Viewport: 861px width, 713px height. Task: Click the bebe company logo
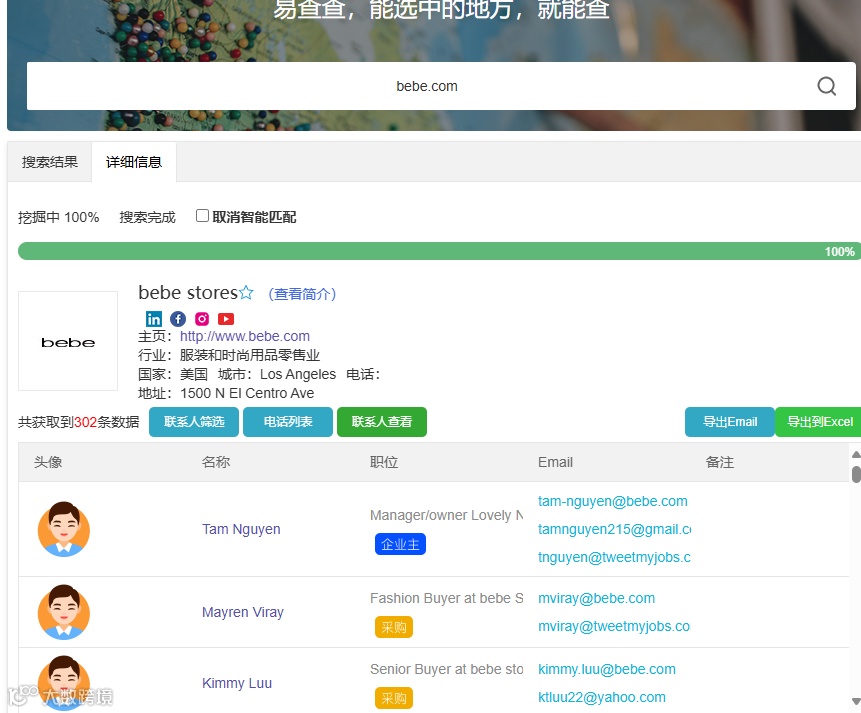tap(68, 341)
